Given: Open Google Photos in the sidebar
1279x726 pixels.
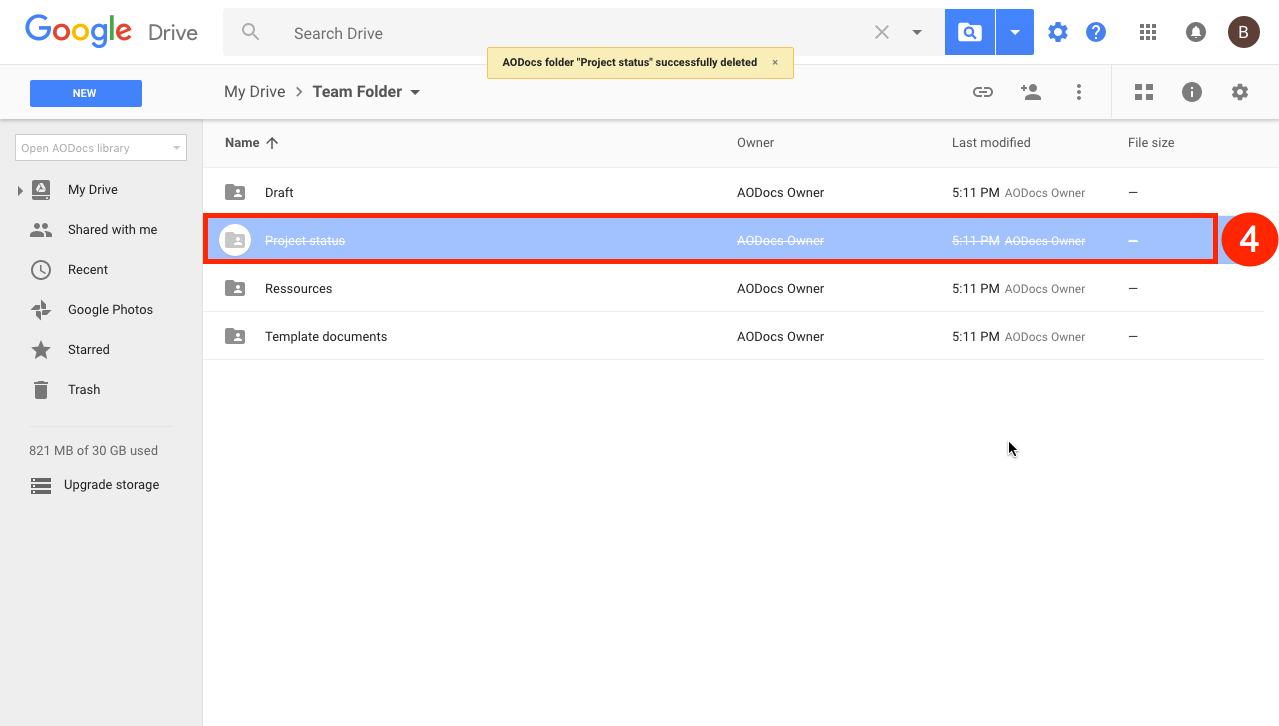Looking at the screenshot, I should [x=110, y=310].
